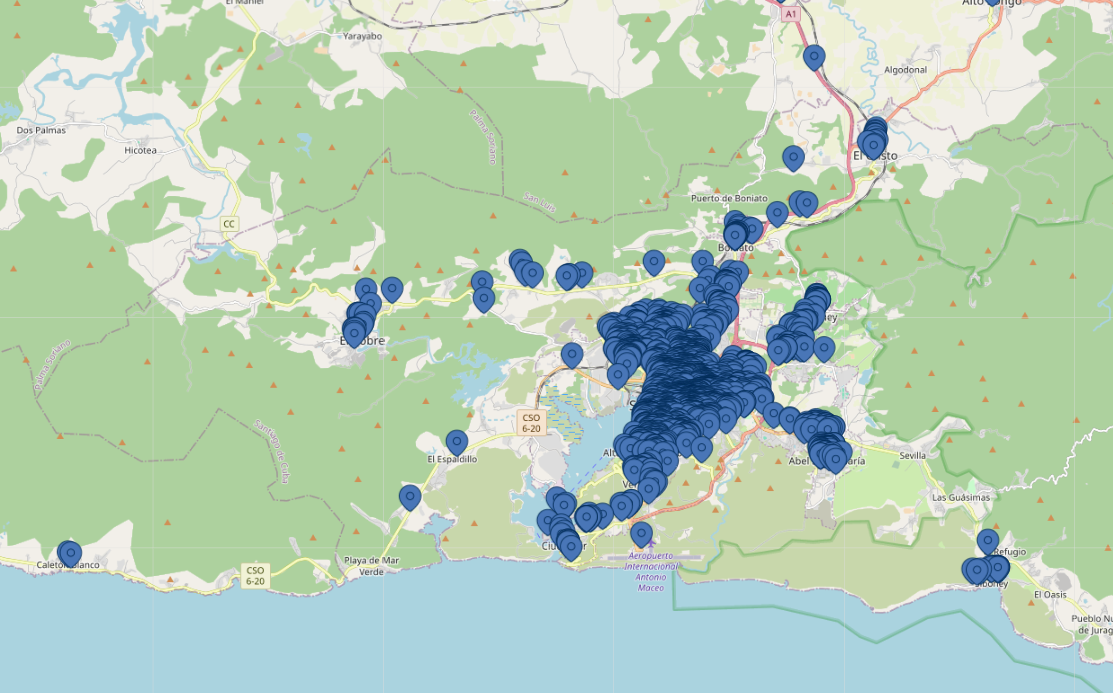Click the Las Guásimas place label
This screenshot has height=693, width=1113.
tap(961, 497)
